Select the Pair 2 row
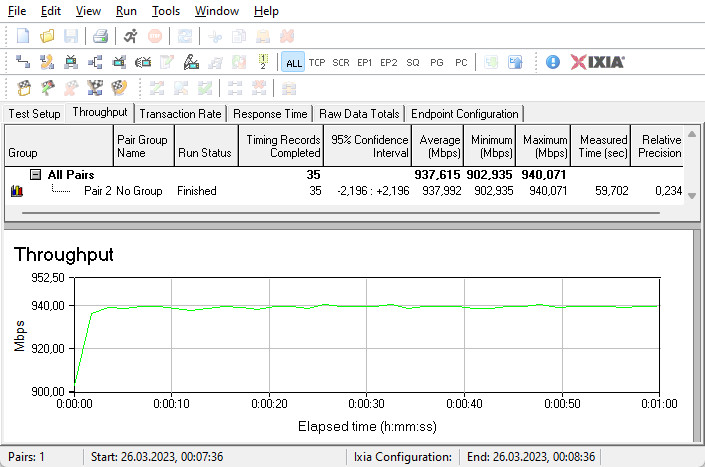The height and width of the screenshot is (467, 705). pos(97,191)
